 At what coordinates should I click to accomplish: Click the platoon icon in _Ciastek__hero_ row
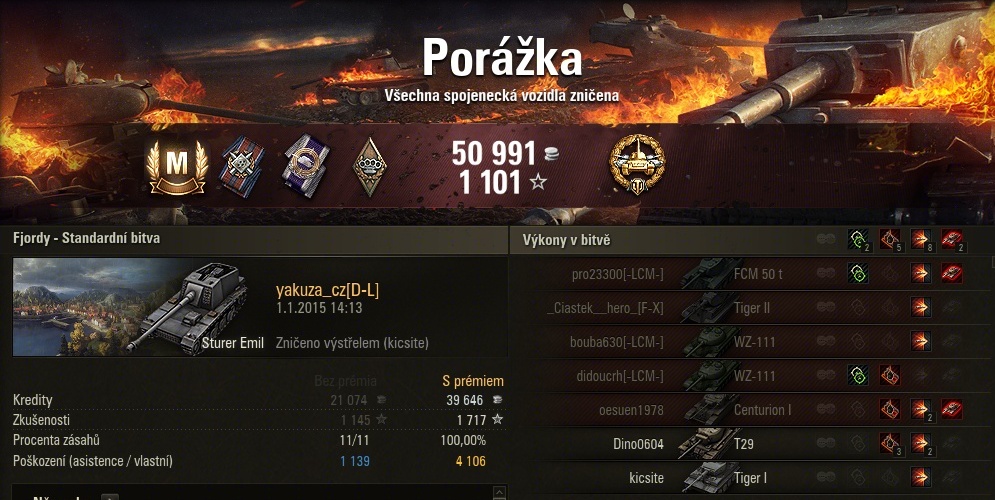point(826,307)
